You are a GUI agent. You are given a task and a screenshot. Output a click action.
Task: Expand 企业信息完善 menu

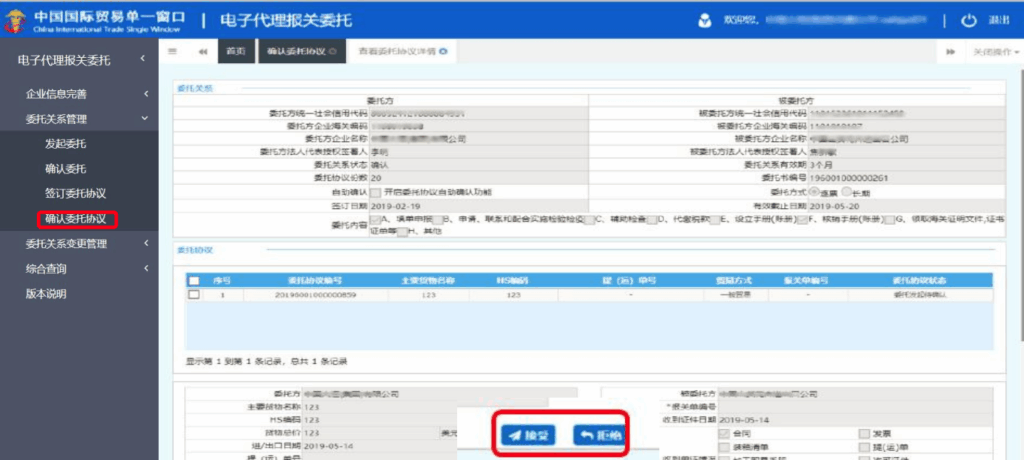79,94
